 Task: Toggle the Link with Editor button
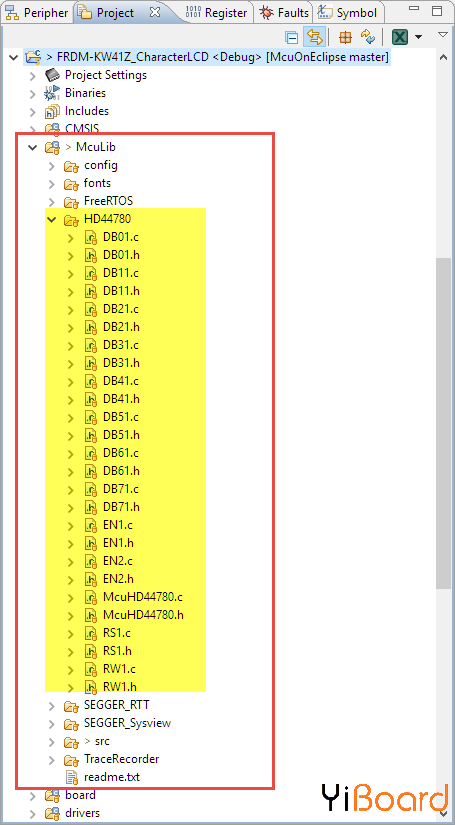pos(314,37)
